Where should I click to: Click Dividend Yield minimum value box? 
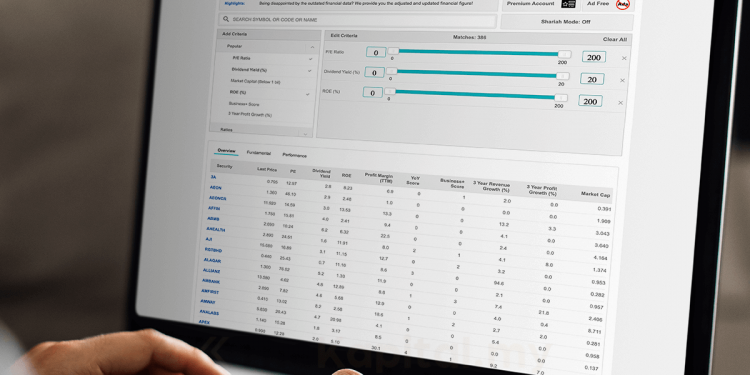coord(375,72)
